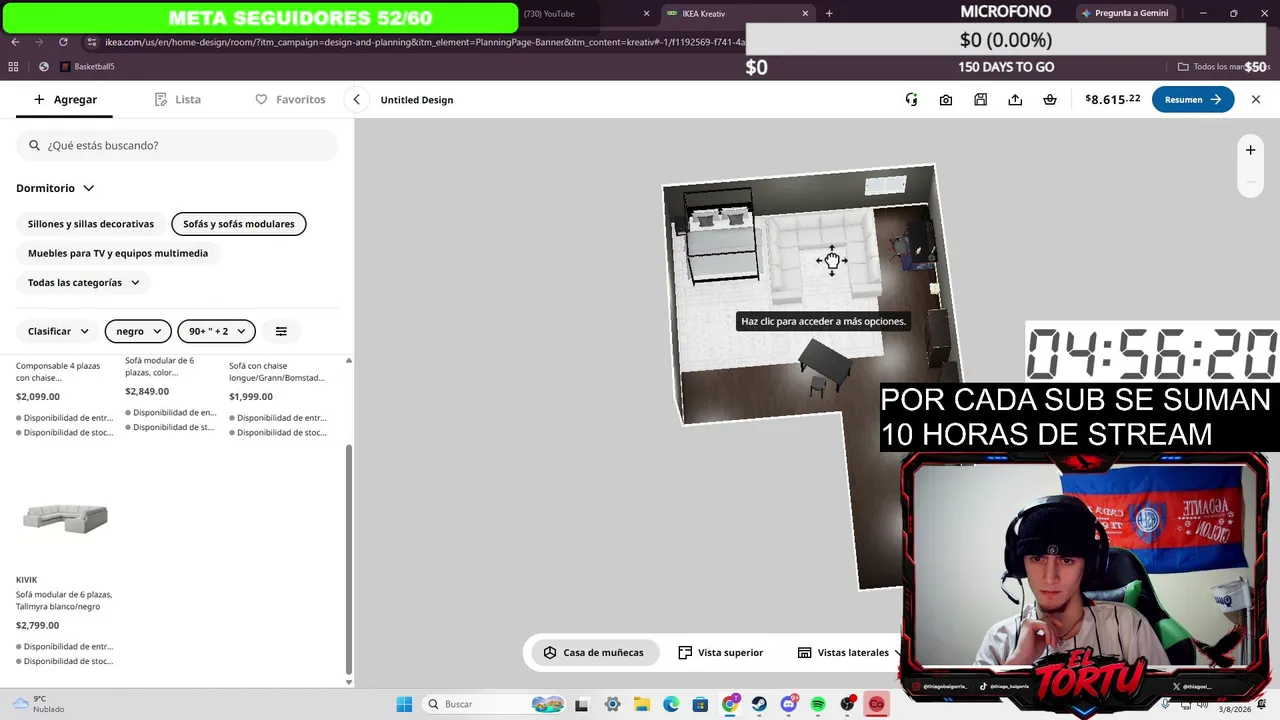
Task: Open the shopping basket icon
Action: coord(1050,100)
